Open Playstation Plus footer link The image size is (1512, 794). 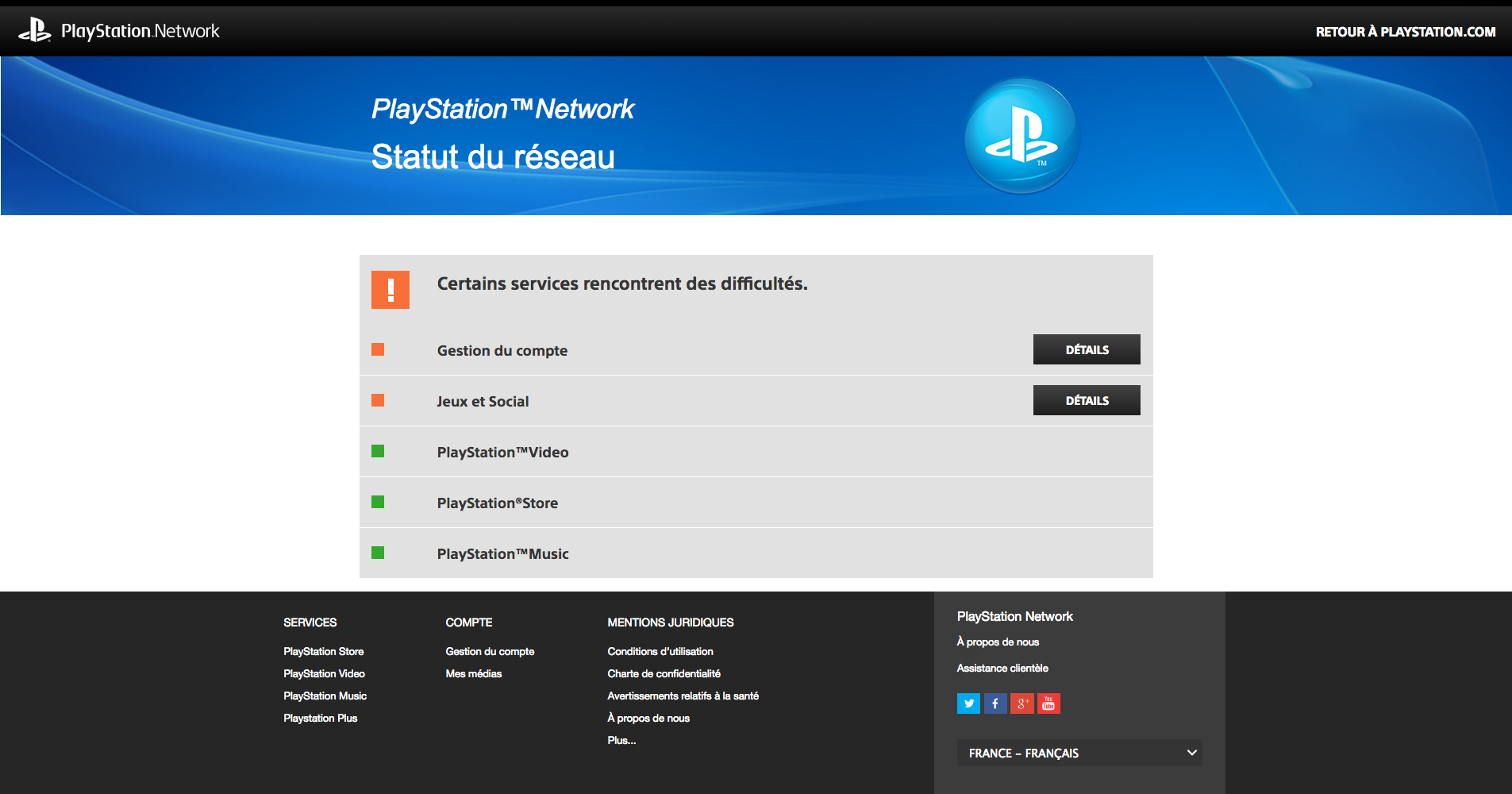coord(320,718)
